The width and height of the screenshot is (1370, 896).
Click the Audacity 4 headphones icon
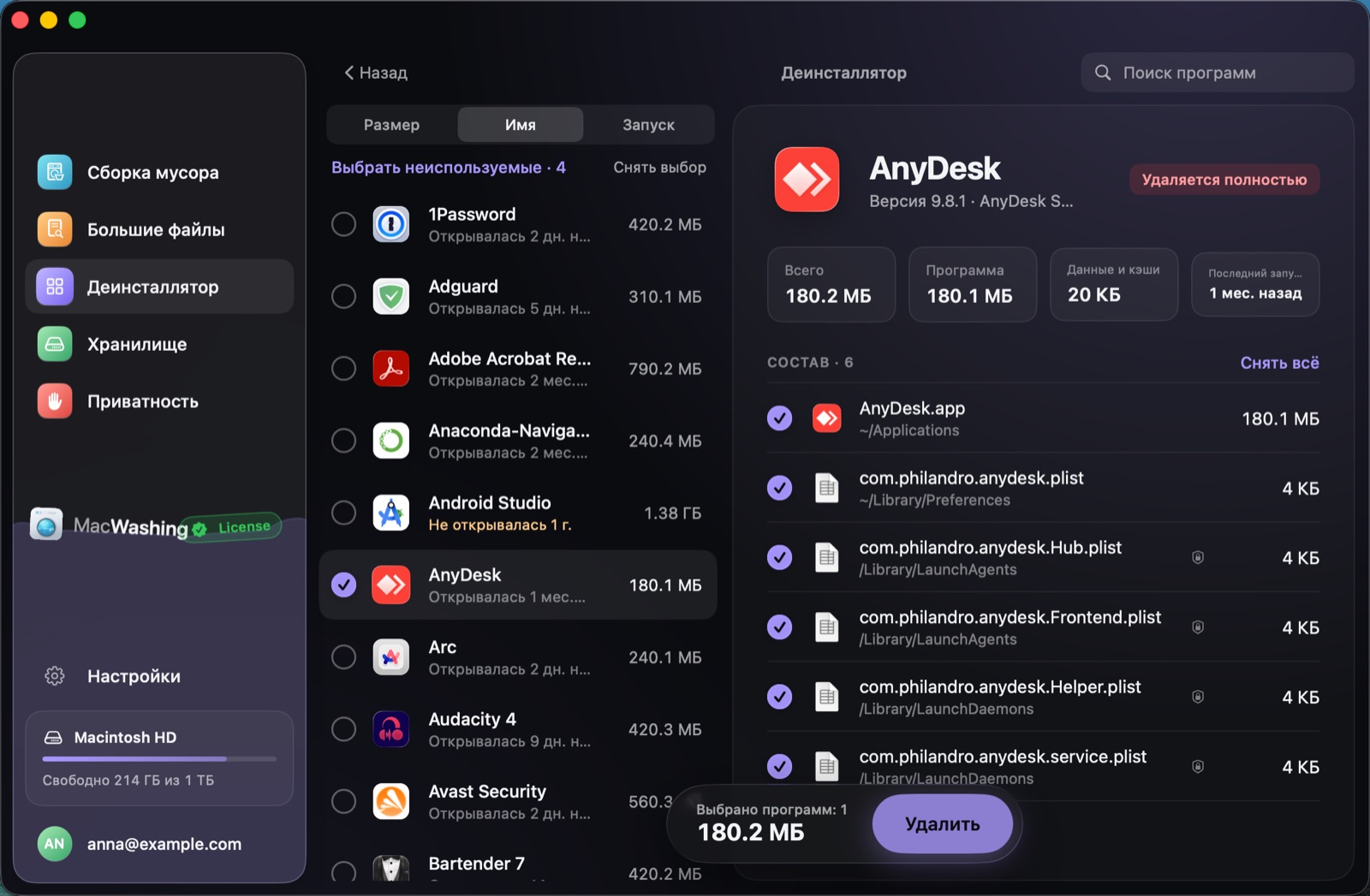pos(391,729)
